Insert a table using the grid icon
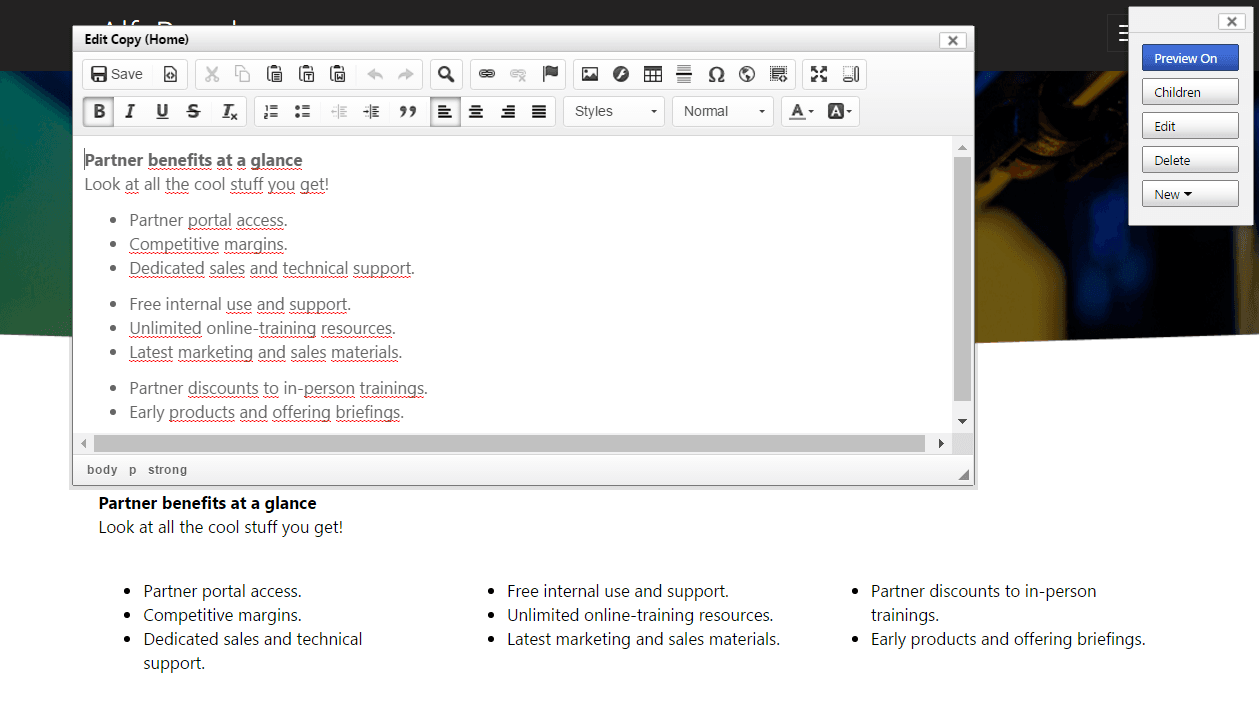Screen dimensions: 1259x723 (653, 74)
